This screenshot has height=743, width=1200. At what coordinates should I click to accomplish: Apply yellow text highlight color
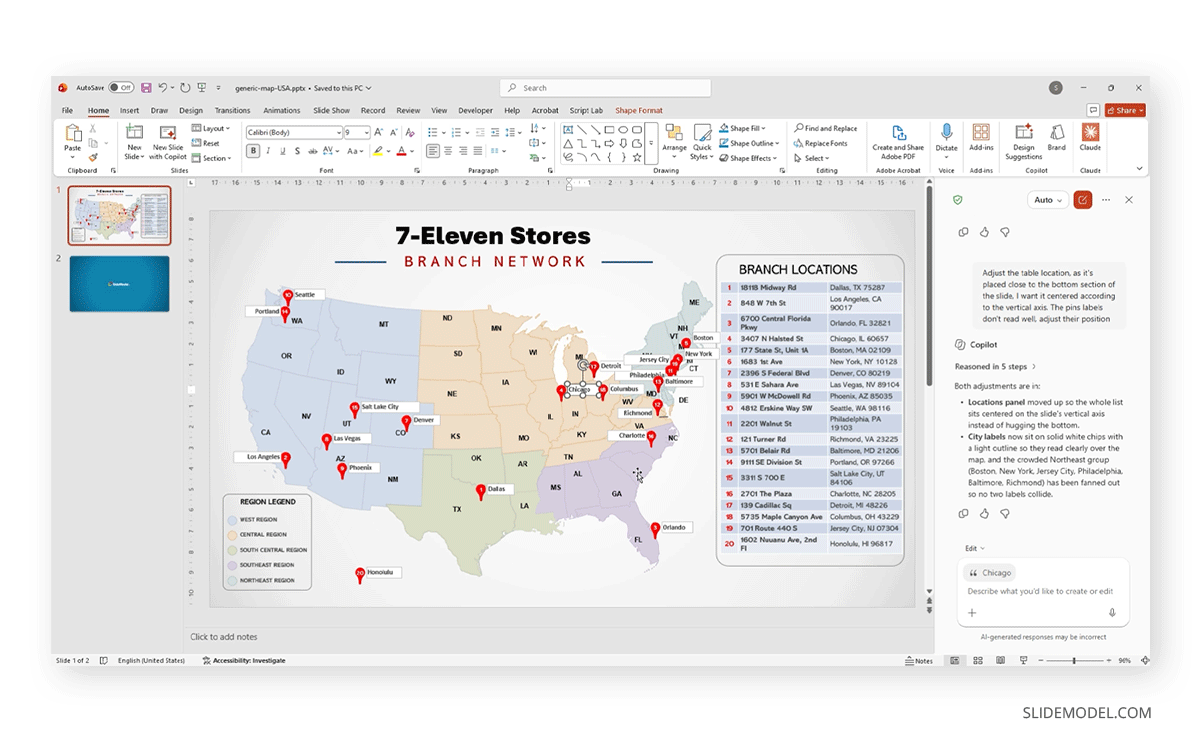(378, 151)
